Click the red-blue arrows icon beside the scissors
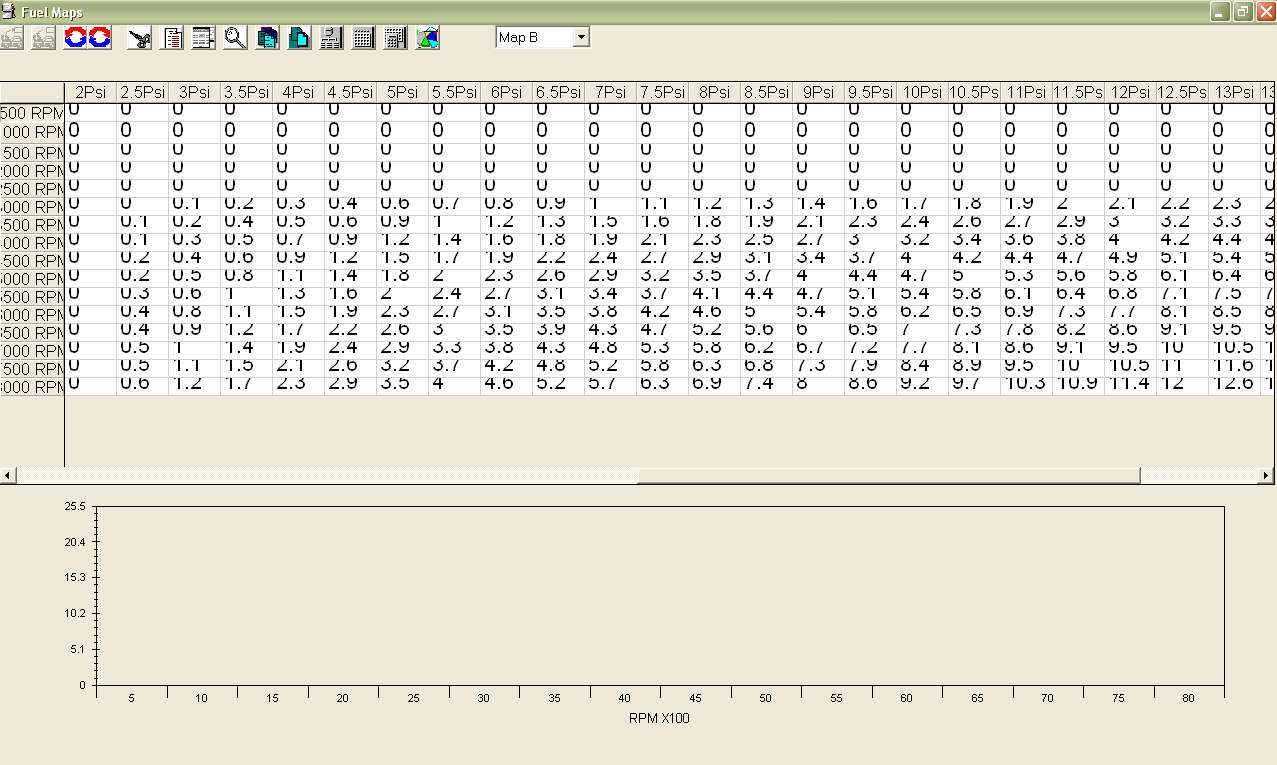 point(100,38)
